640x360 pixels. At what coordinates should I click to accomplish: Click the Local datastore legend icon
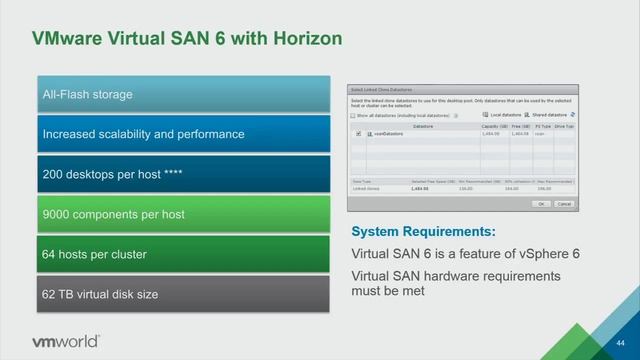[x=485, y=115]
